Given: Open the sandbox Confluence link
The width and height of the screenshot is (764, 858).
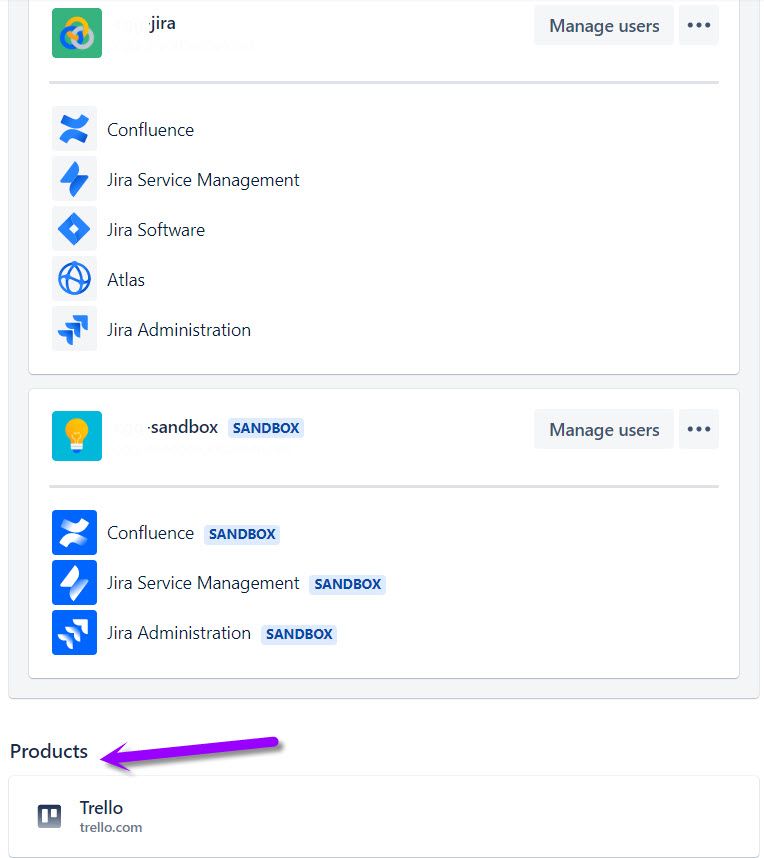Looking at the screenshot, I should click(x=151, y=533).
